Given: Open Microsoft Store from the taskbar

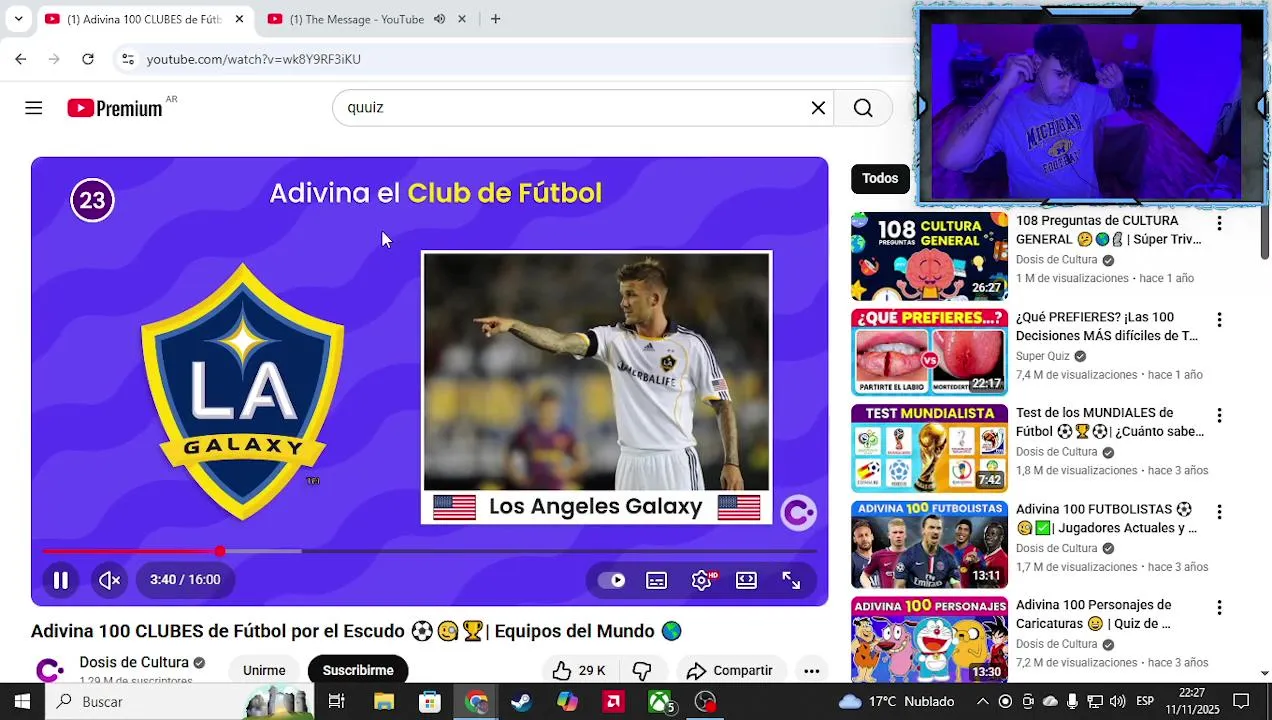Looking at the screenshot, I should [x=430, y=702].
